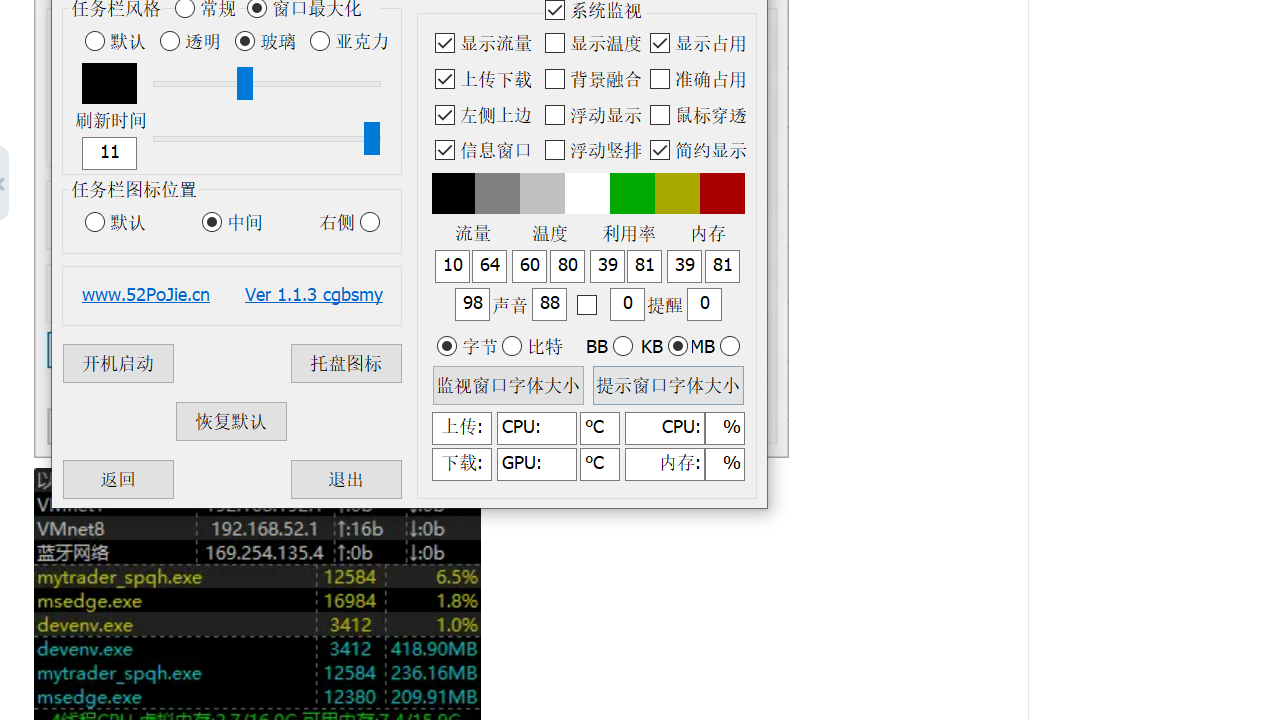This screenshot has height=720, width=1280.
Task: Select the green color swatch
Action: pyautogui.click(x=632, y=193)
